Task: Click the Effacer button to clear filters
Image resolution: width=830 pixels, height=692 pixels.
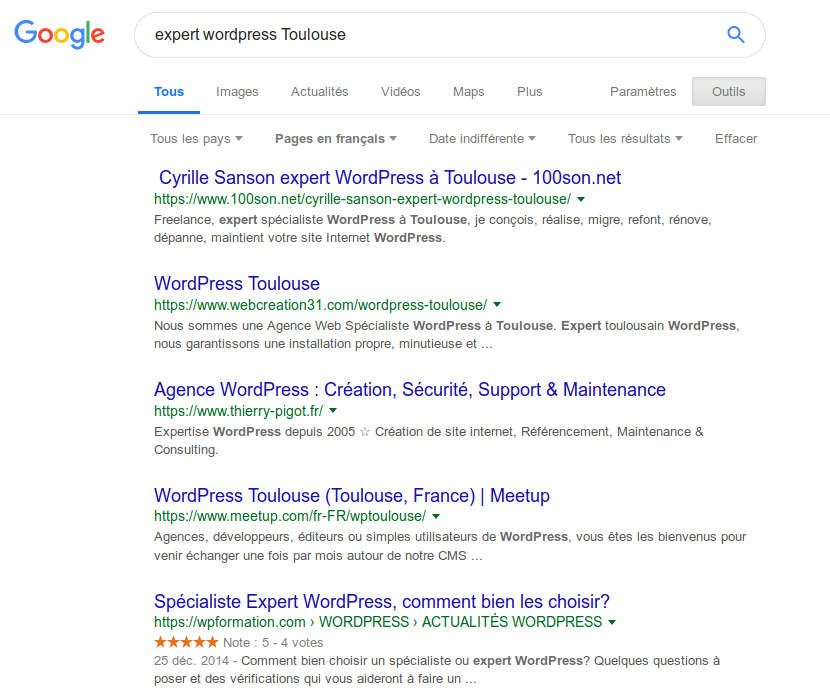Action: pos(735,139)
